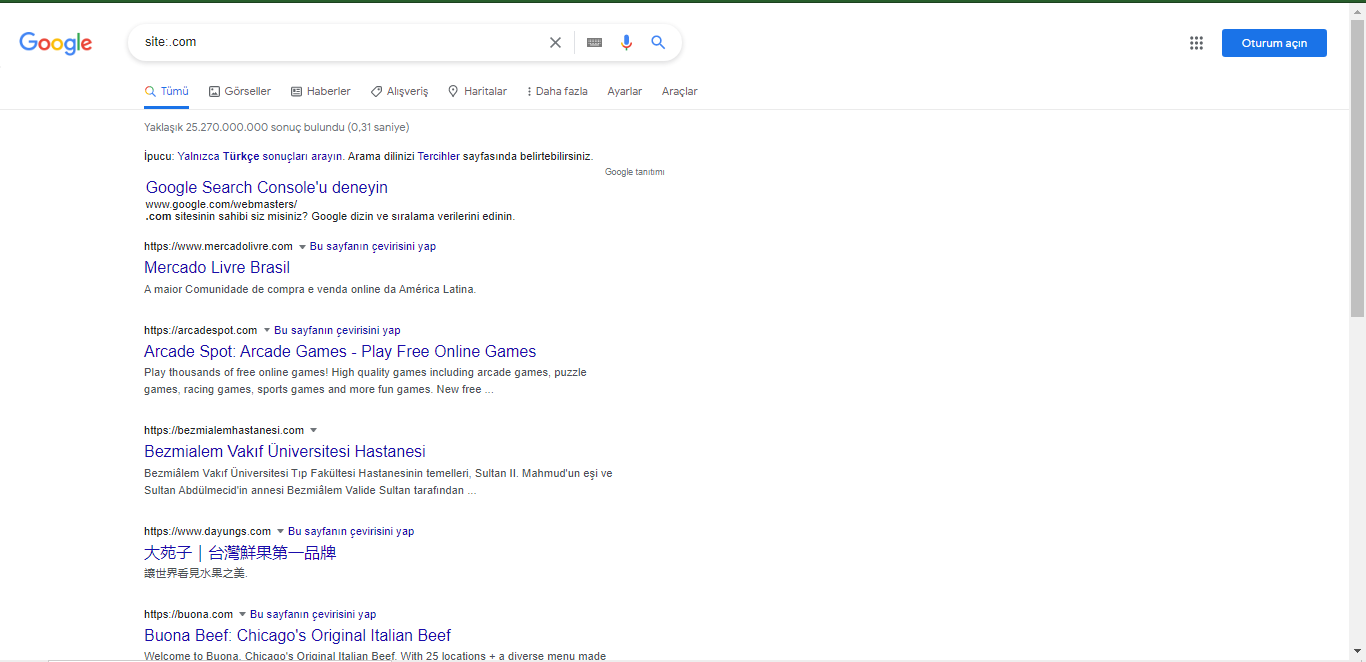Expand the arrow next to dayungs.com URL
The width and height of the screenshot is (1366, 662).
point(280,532)
